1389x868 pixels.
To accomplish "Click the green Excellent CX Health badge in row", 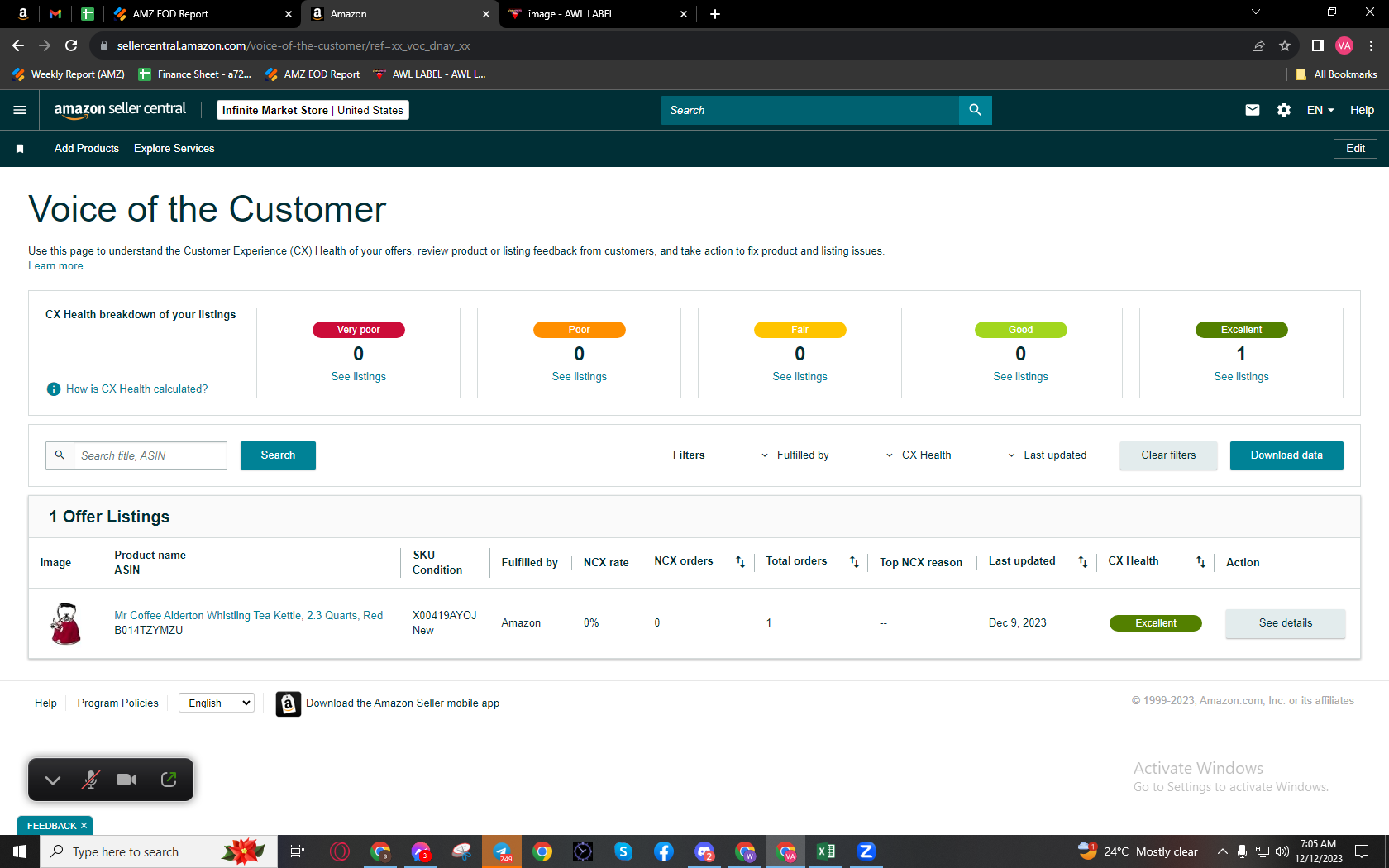I will pyautogui.click(x=1156, y=623).
